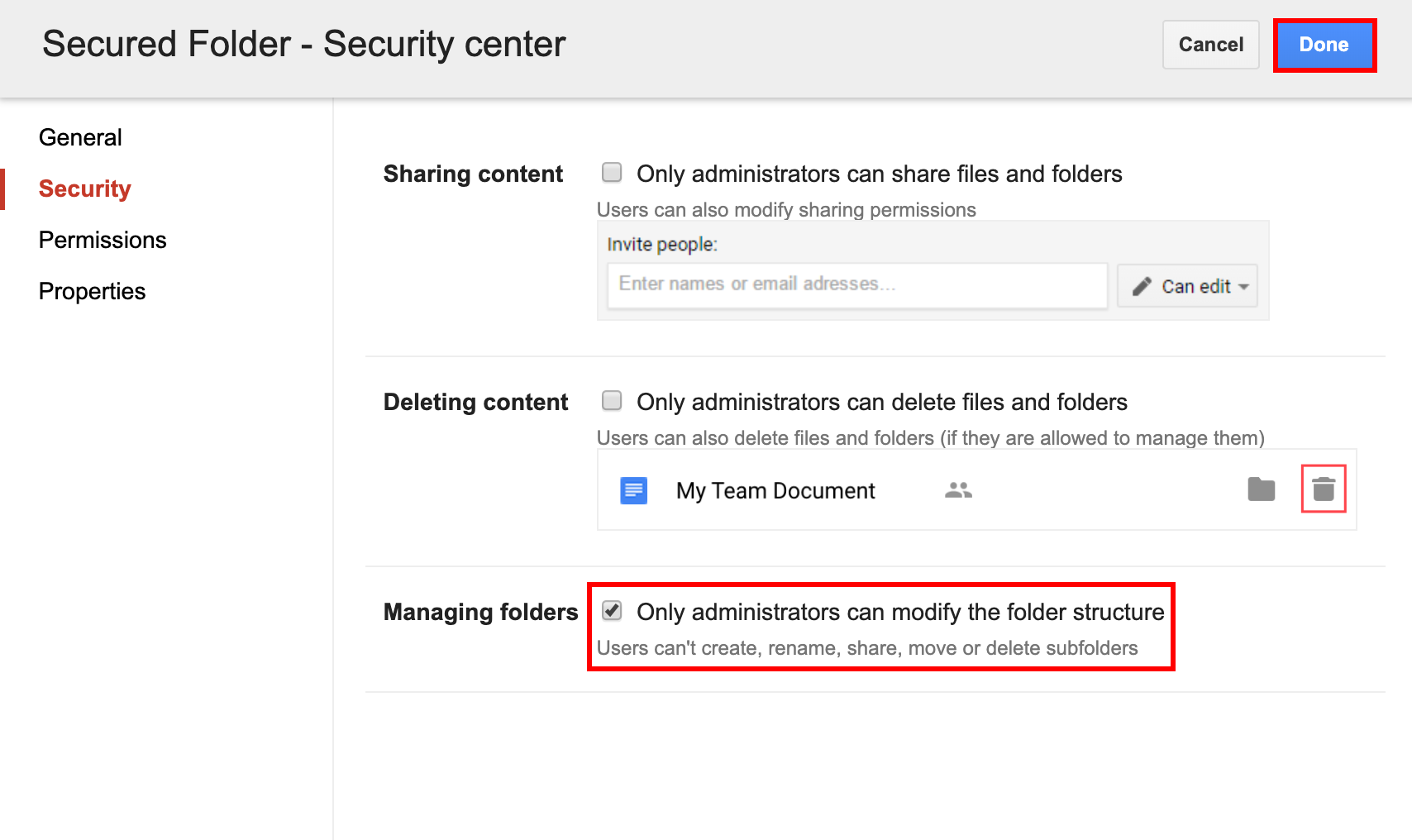Open the Can edit permission dropdown

[x=1187, y=286]
